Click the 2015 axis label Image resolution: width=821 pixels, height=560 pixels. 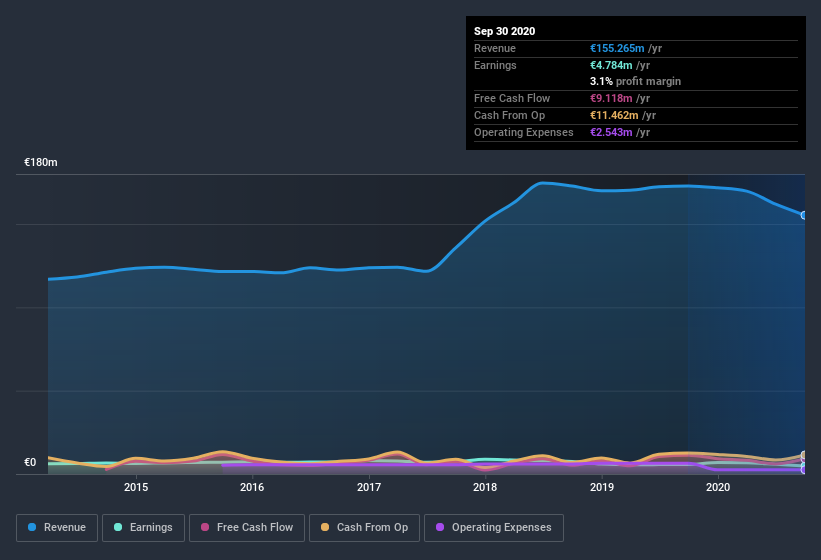pyautogui.click(x=136, y=487)
